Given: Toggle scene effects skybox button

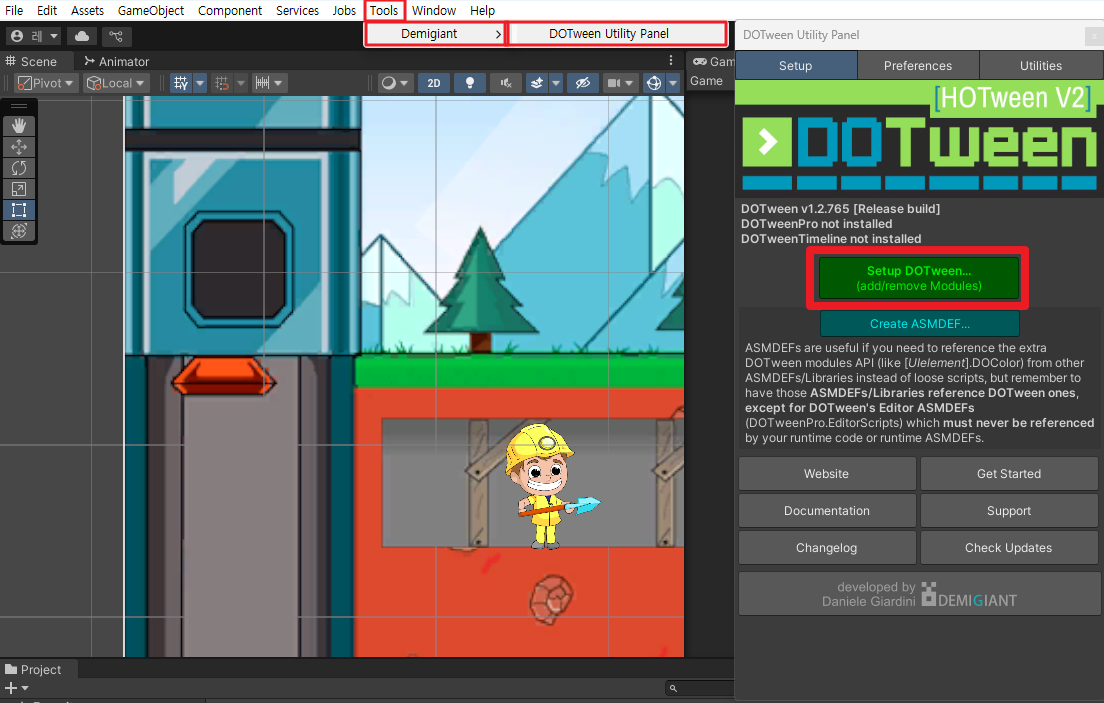Looking at the screenshot, I should [x=537, y=83].
